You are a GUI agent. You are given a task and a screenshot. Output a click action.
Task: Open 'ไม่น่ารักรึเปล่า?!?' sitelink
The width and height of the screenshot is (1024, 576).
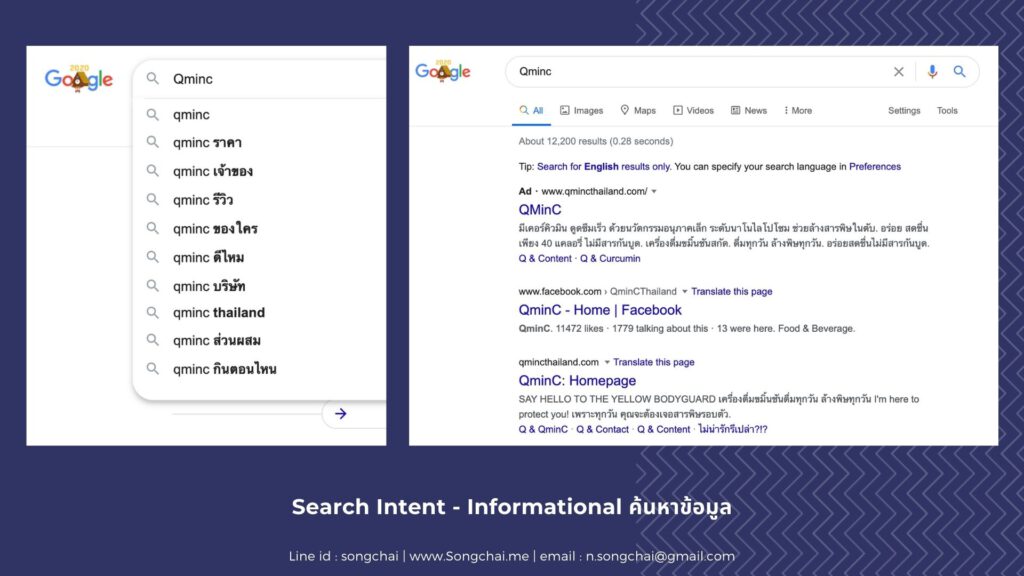point(733,429)
